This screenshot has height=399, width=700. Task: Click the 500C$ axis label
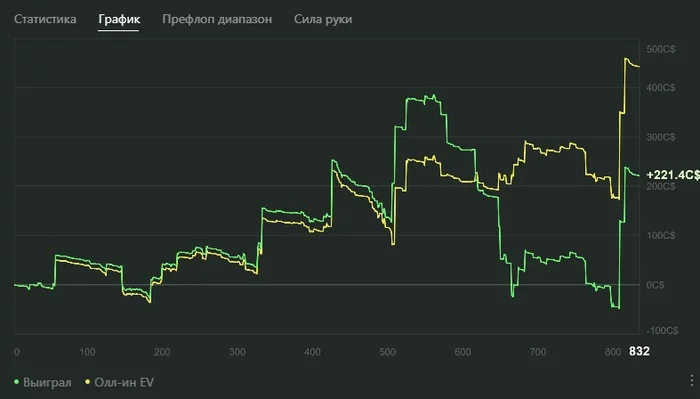click(661, 49)
